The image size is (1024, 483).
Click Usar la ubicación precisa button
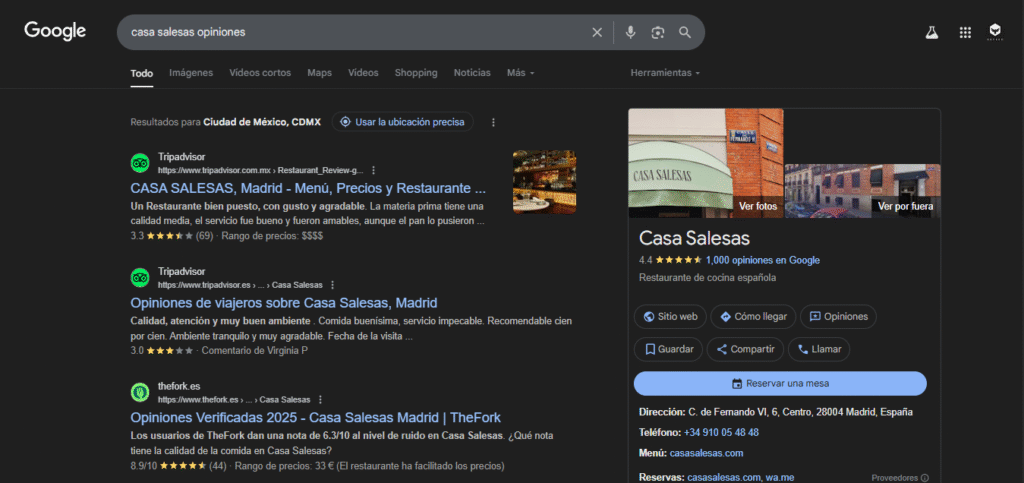click(402, 122)
